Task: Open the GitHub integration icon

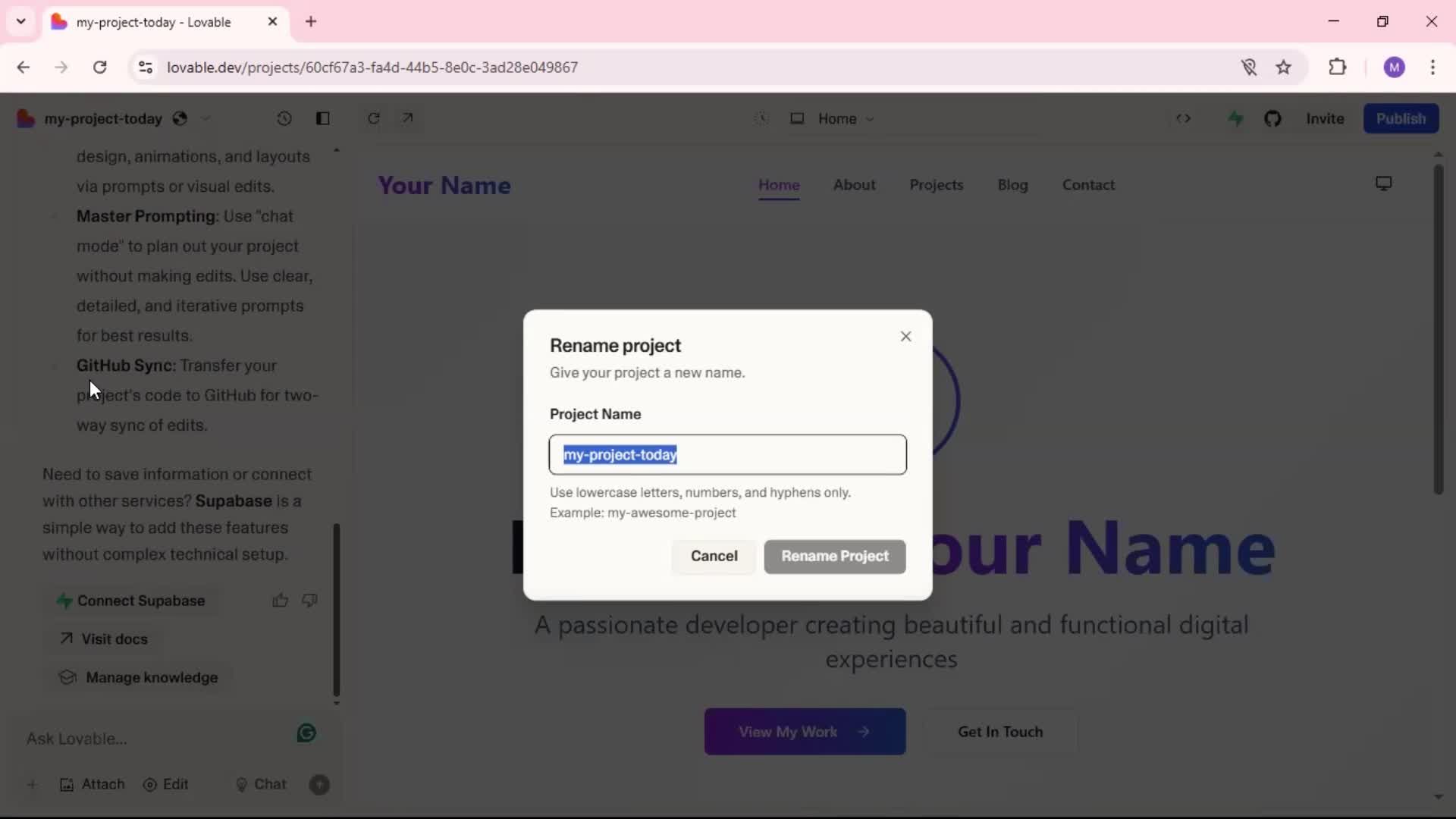Action: coord(1272,118)
